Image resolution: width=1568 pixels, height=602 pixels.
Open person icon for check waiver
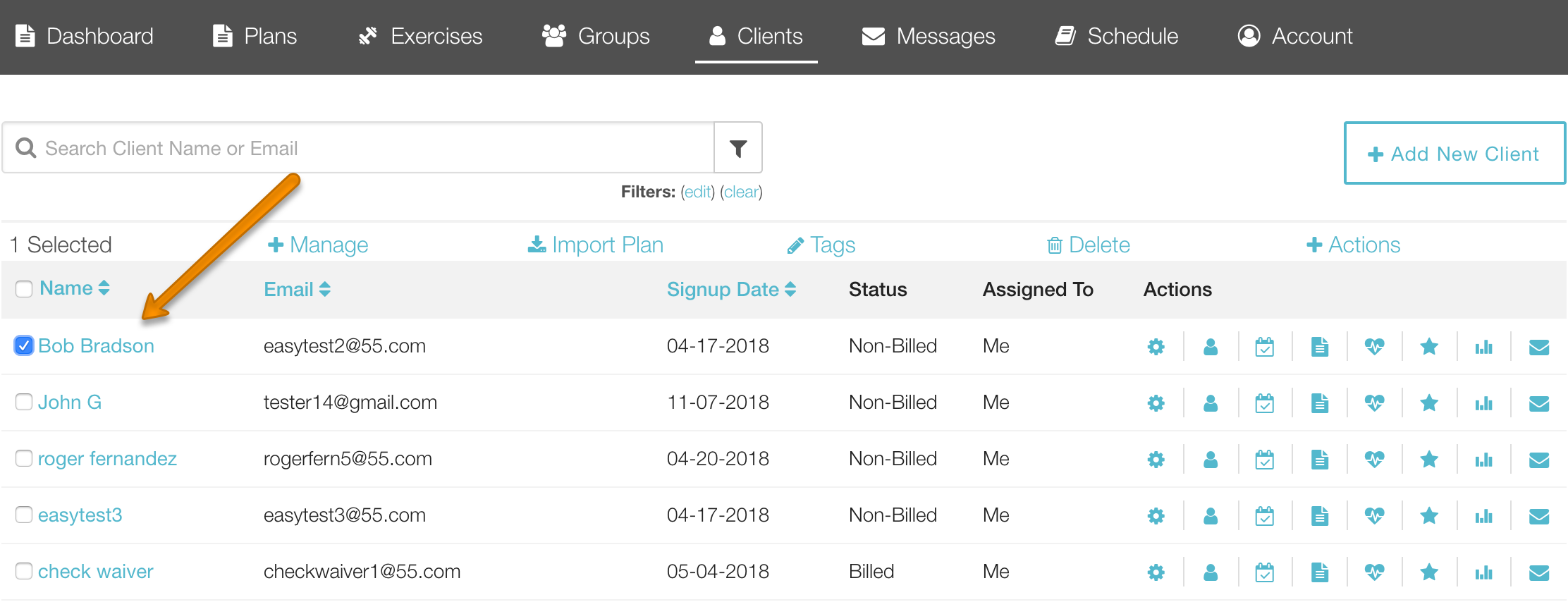coord(1211,572)
